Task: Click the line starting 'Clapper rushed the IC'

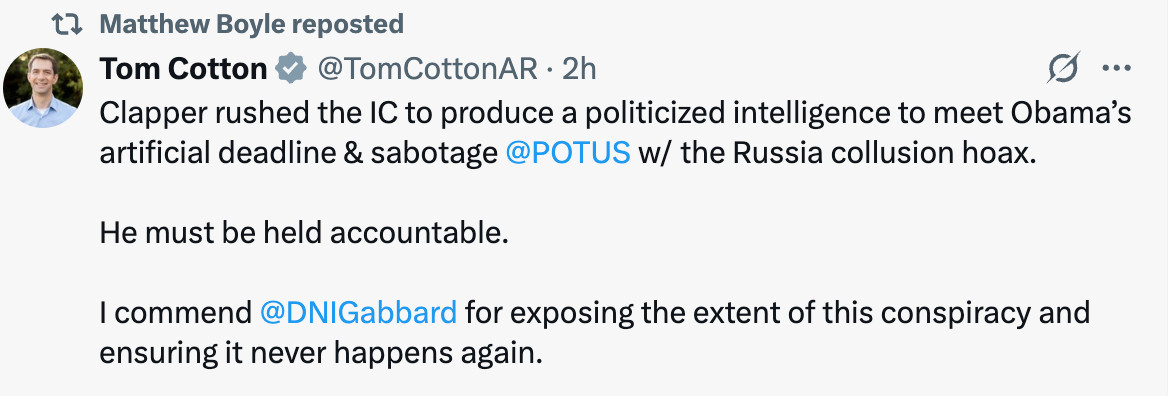Action: coord(615,113)
